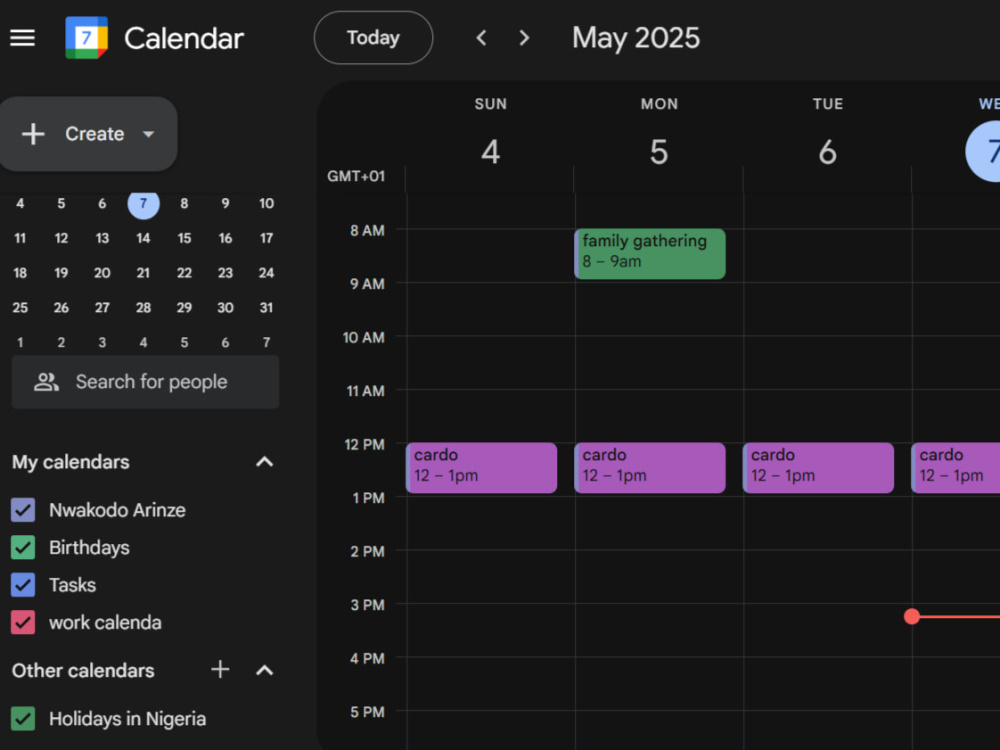Image resolution: width=1000 pixels, height=750 pixels.
Task: Open the family gathering event
Action: pyautogui.click(x=650, y=254)
